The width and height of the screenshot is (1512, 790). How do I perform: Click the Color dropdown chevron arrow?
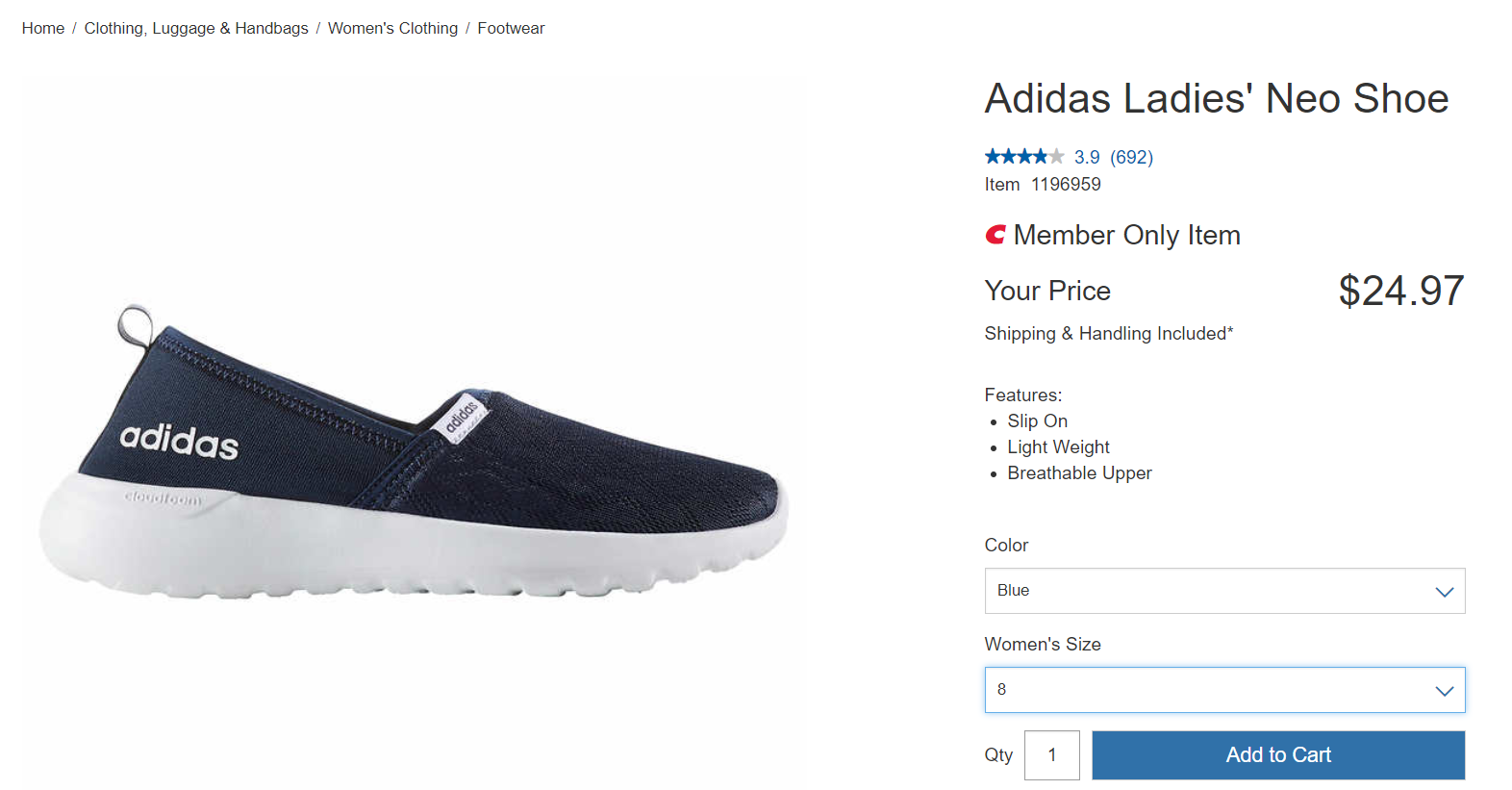[1444, 592]
